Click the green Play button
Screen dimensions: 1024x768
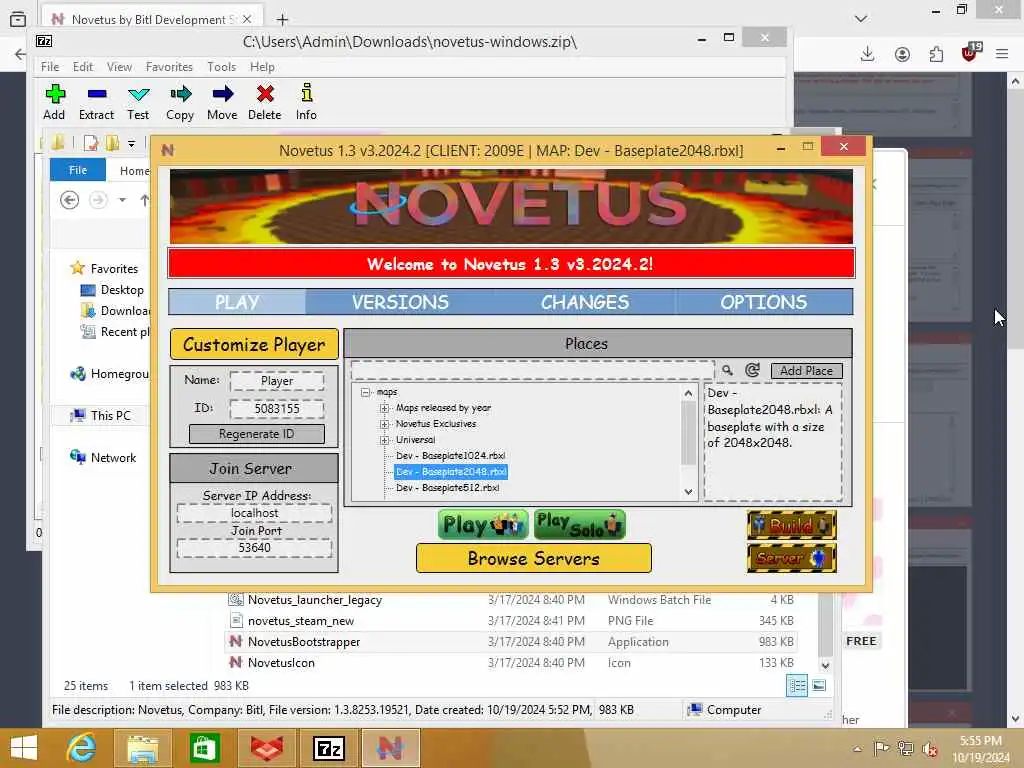pyautogui.click(x=483, y=525)
